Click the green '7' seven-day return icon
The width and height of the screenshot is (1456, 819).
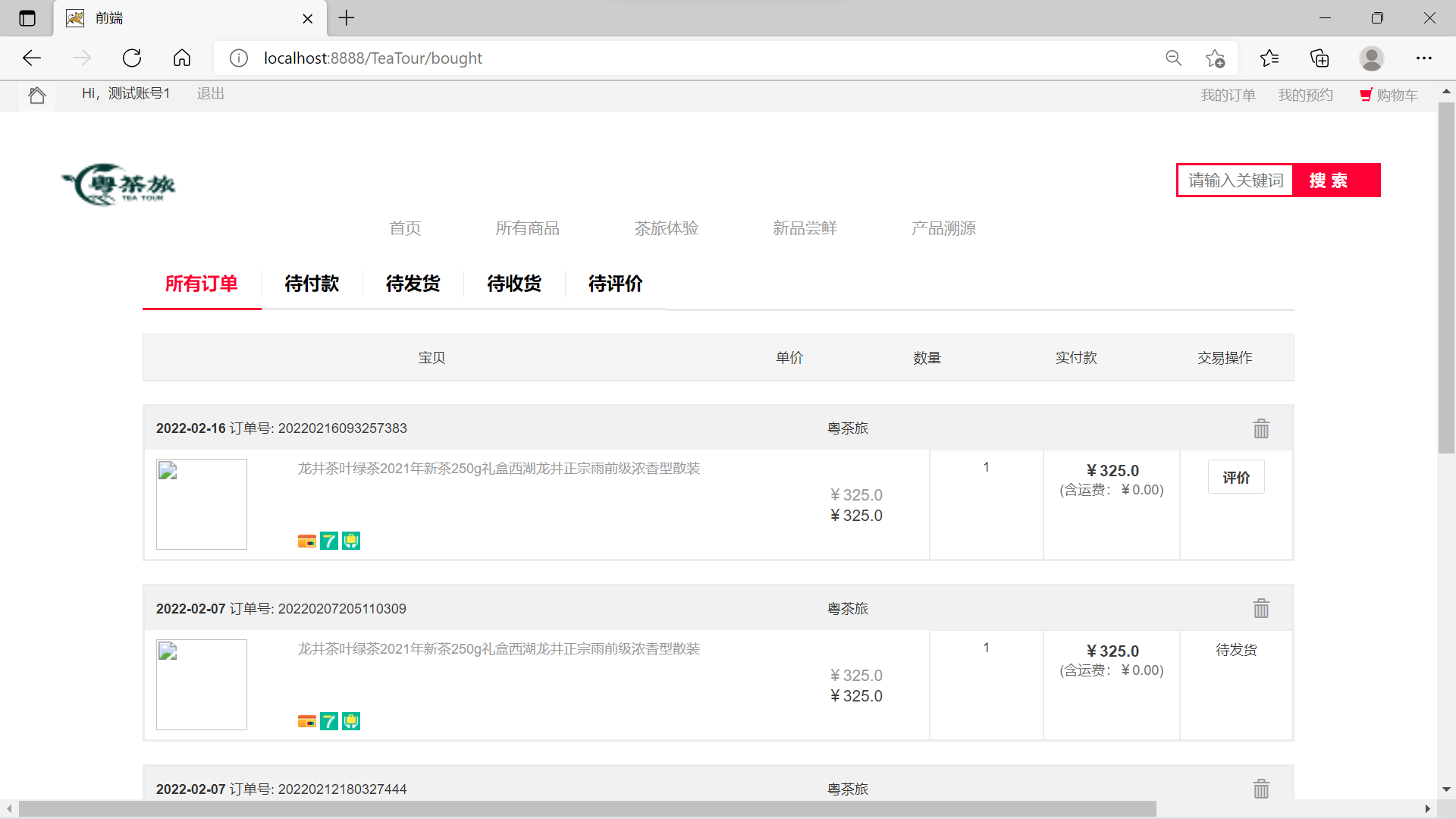point(328,541)
